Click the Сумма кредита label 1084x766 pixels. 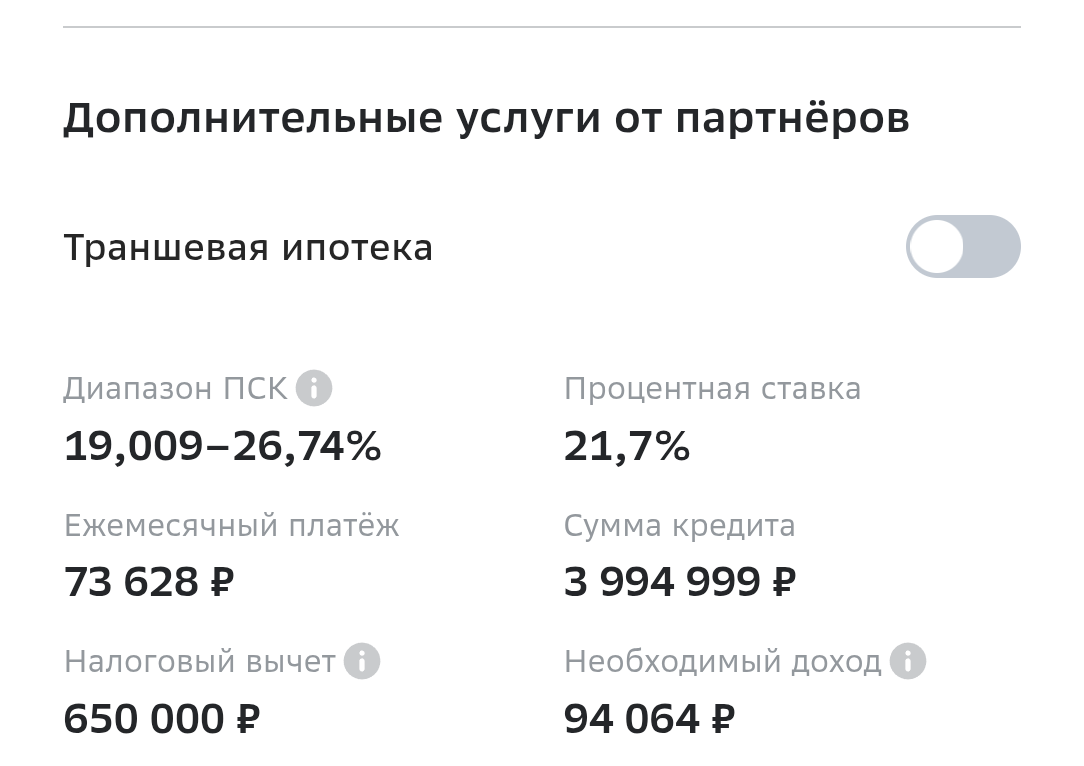pos(679,525)
